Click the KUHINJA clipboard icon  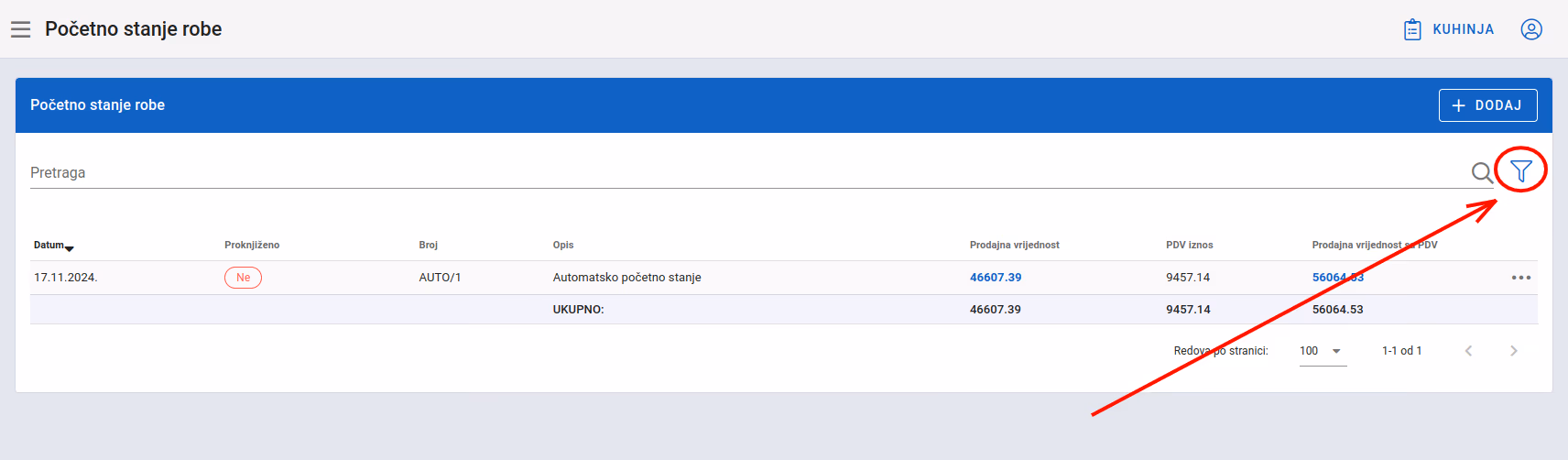coord(1412,29)
